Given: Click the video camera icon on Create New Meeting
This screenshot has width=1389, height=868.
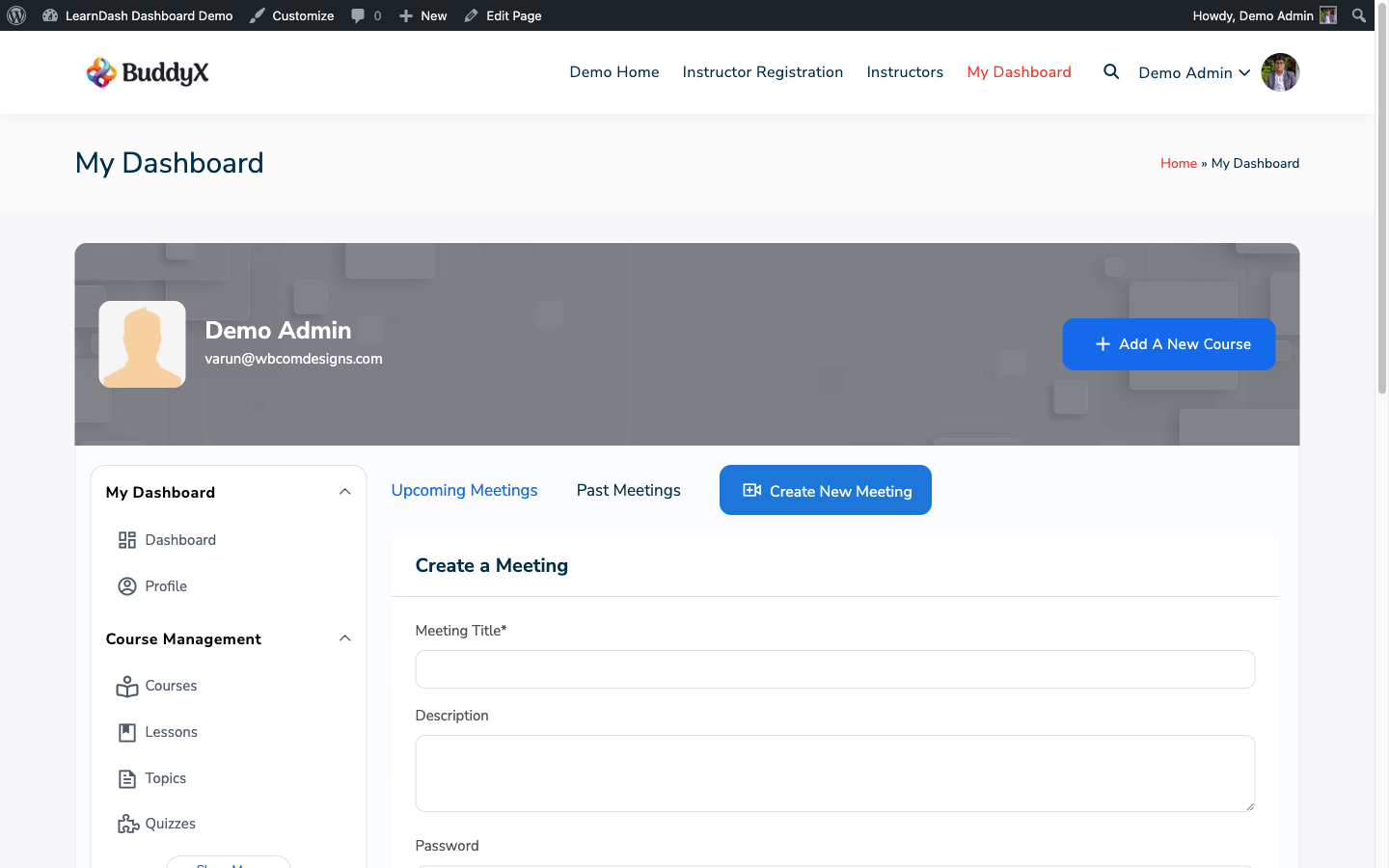Looking at the screenshot, I should [751, 490].
